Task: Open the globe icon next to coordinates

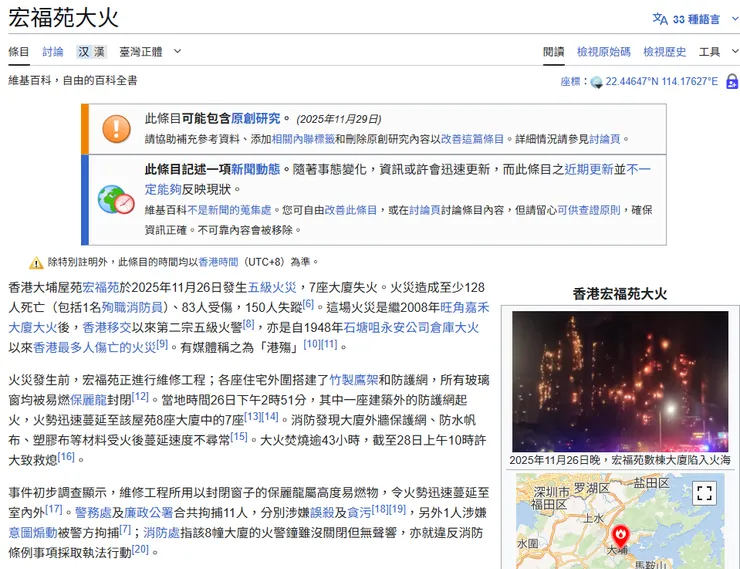Action: 597,82
